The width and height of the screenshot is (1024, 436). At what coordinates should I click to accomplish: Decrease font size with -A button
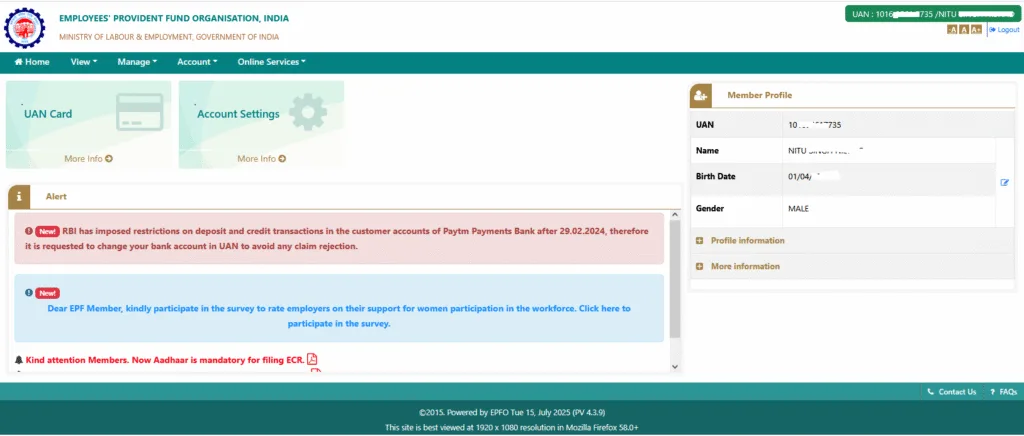(x=952, y=30)
